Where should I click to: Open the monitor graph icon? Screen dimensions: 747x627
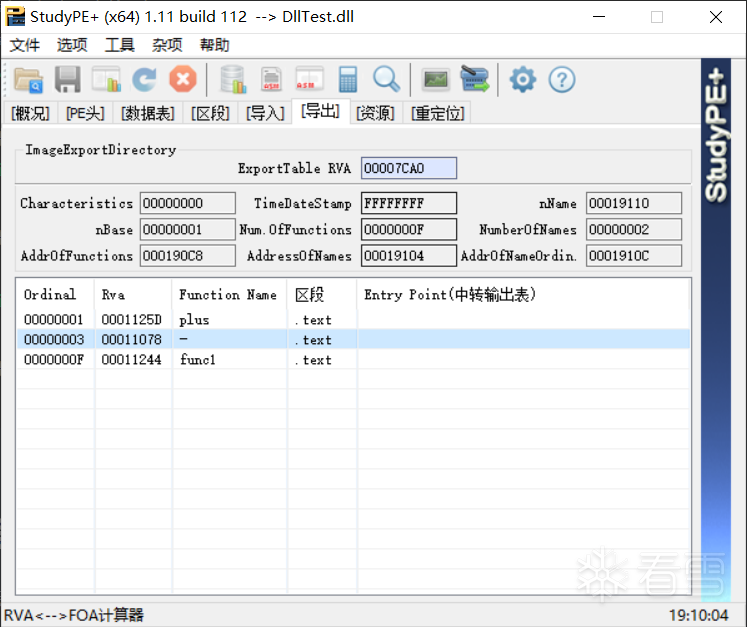pos(436,80)
